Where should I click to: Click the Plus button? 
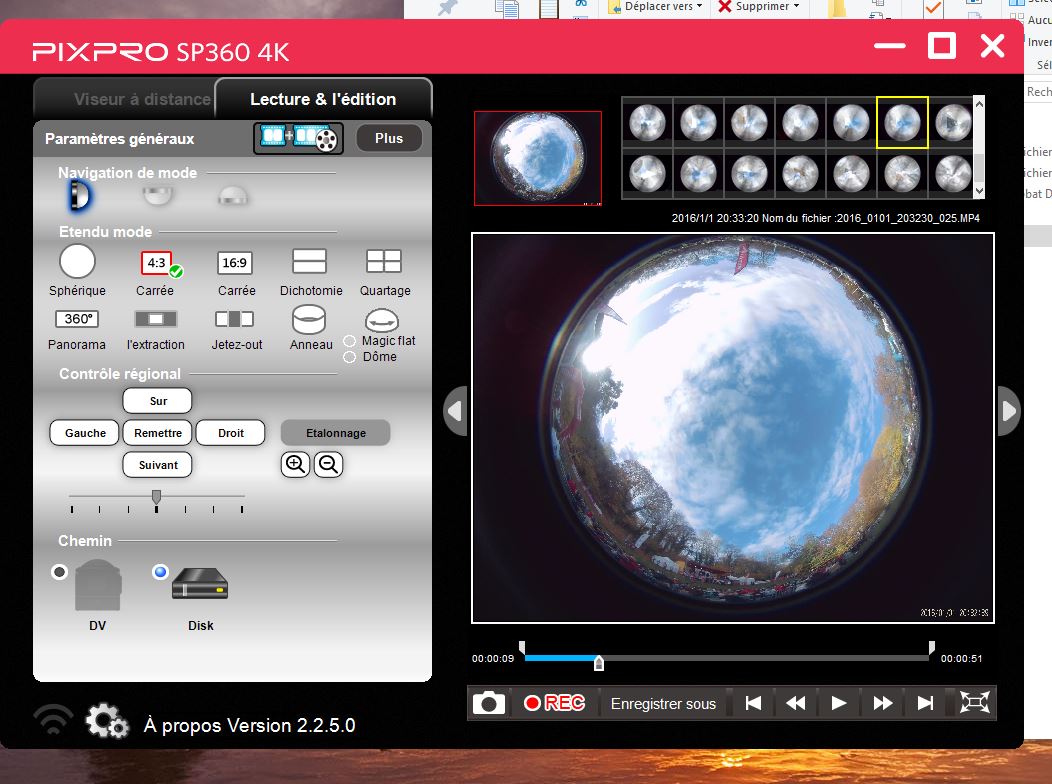pyautogui.click(x=389, y=138)
